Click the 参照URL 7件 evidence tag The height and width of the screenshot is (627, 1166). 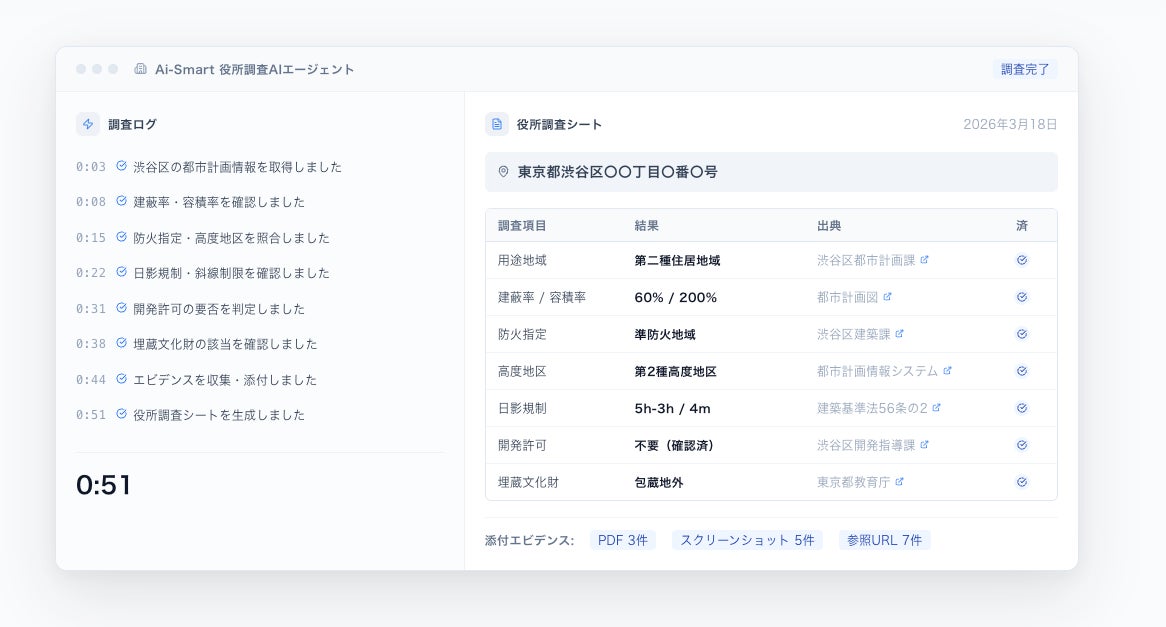884,540
